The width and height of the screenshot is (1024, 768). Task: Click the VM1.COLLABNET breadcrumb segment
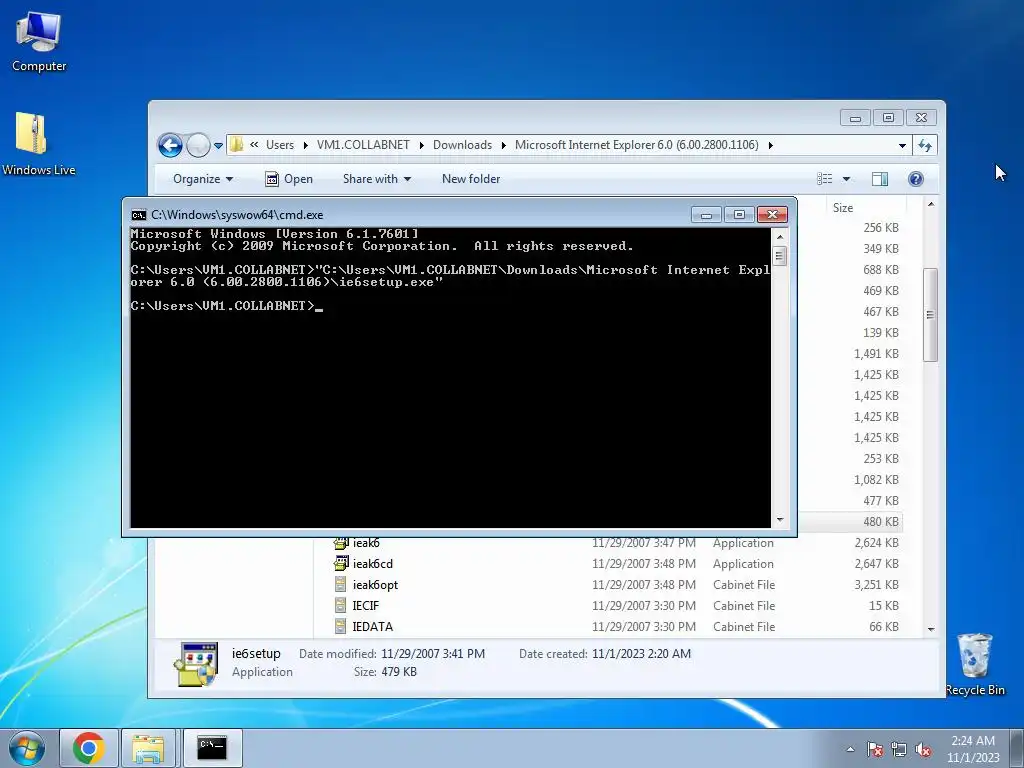click(x=363, y=145)
